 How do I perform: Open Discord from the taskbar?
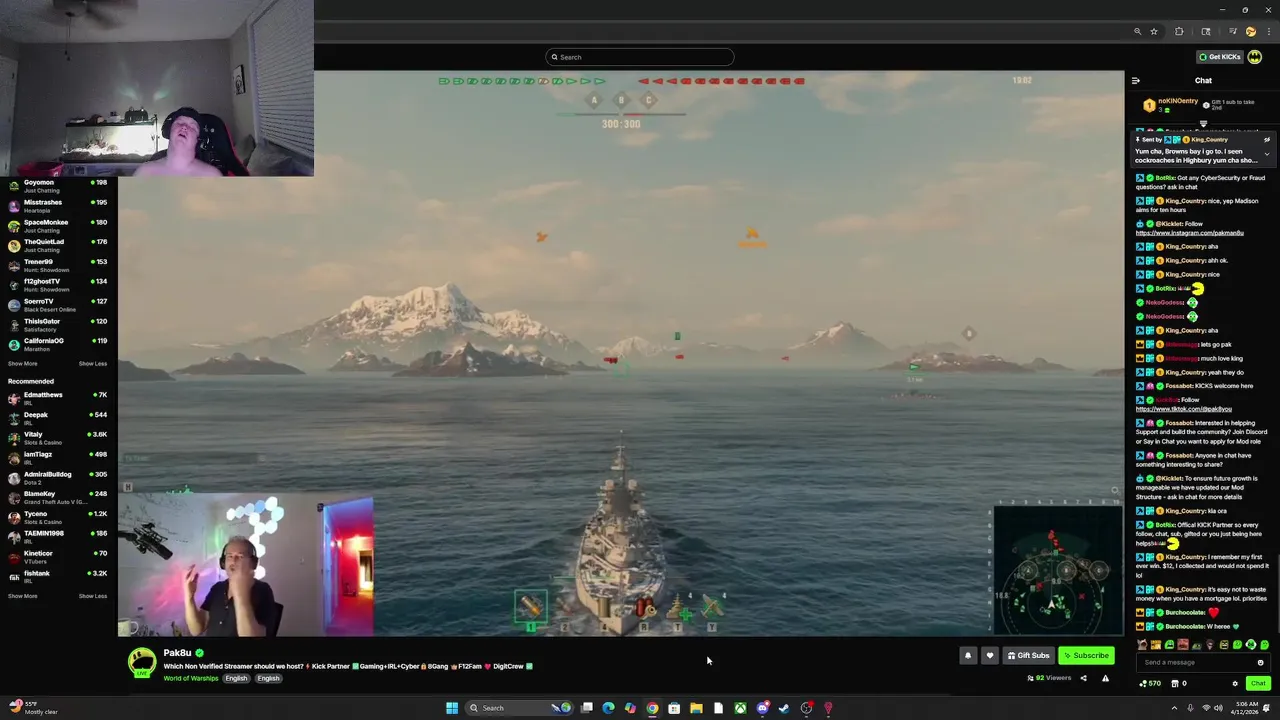pyautogui.click(x=762, y=708)
